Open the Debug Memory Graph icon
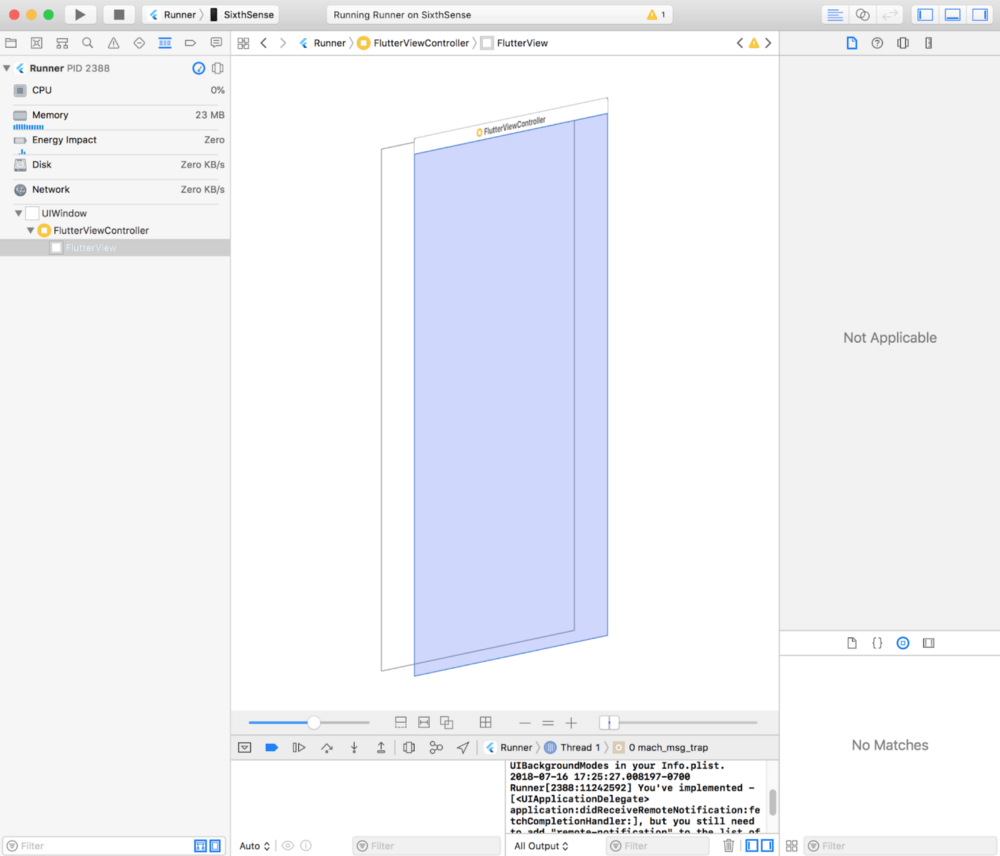Viewport: 1000px width, 856px height. [x=435, y=747]
